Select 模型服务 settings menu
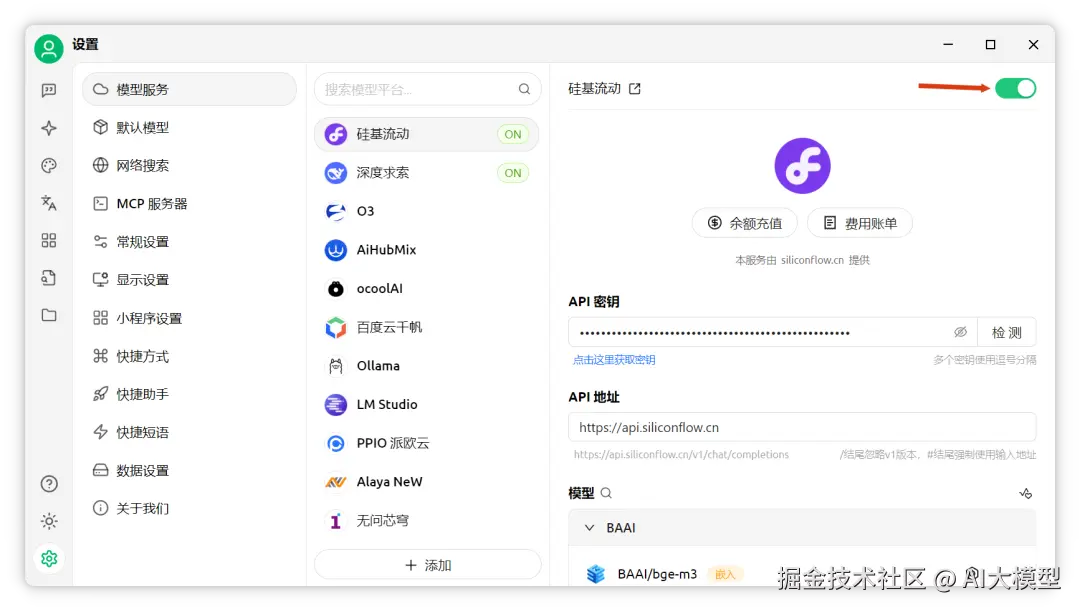 coord(189,90)
